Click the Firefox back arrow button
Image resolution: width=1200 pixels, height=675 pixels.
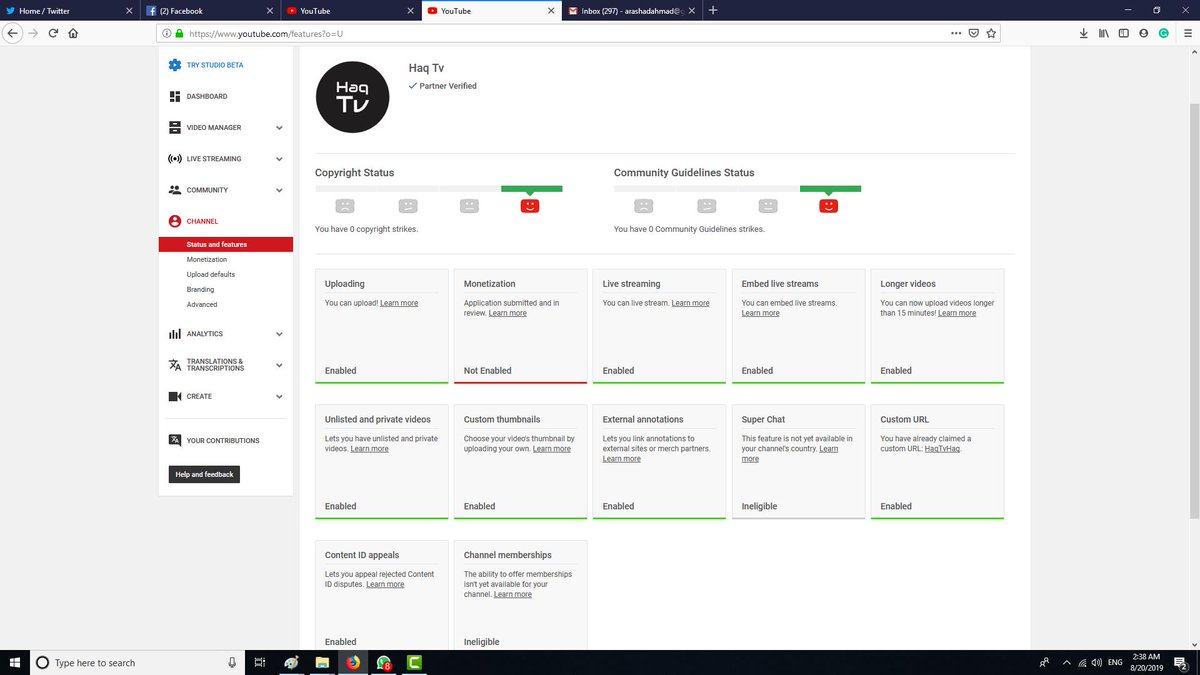pos(13,32)
